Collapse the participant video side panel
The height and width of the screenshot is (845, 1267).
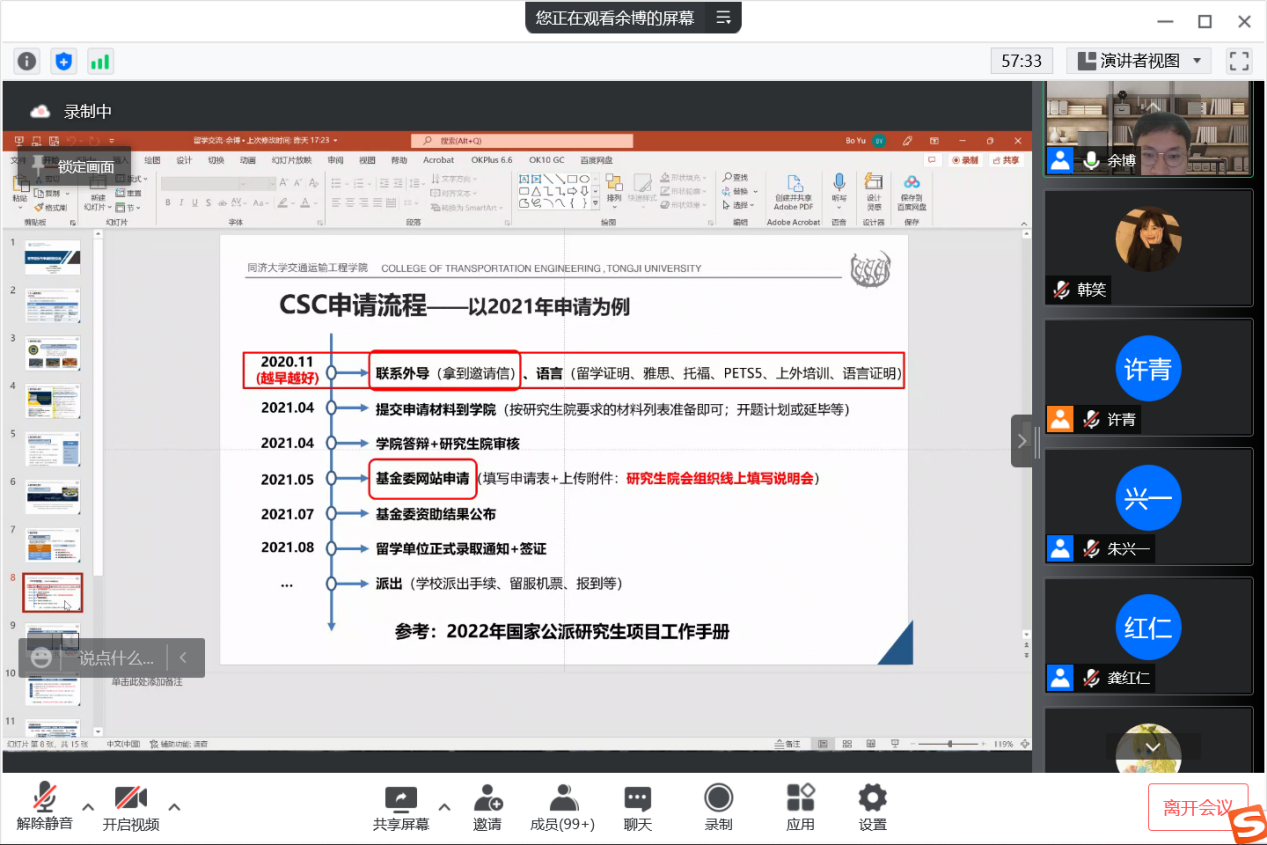click(x=1021, y=441)
